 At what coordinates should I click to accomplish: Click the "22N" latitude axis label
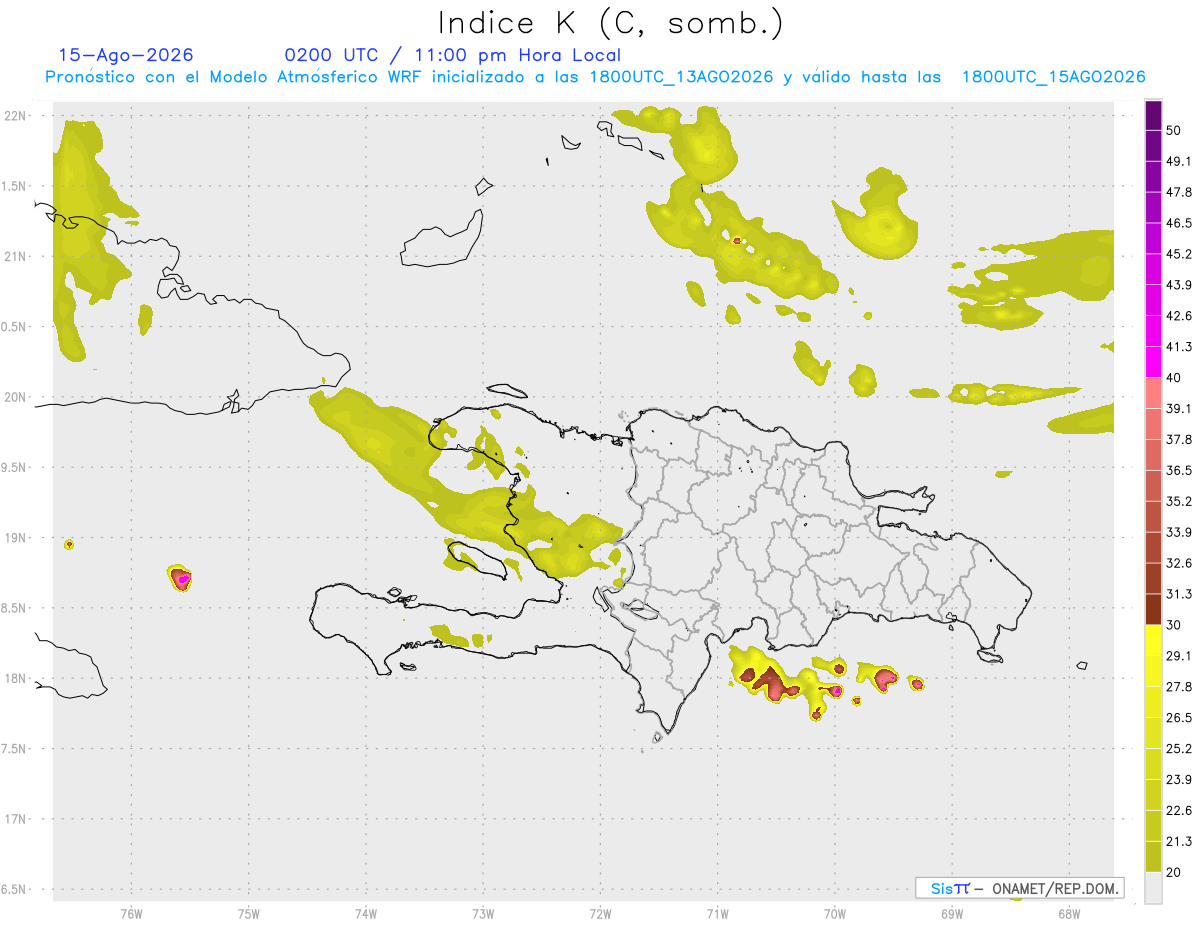point(15,116)
